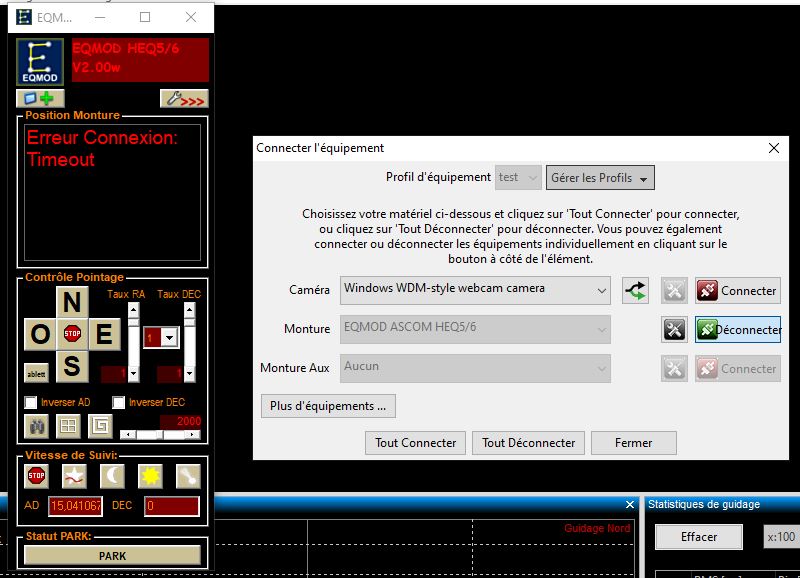Decrease DEC rate using the bottom arrow
Screen dimensions: 800x578
[x=189, y=374]
